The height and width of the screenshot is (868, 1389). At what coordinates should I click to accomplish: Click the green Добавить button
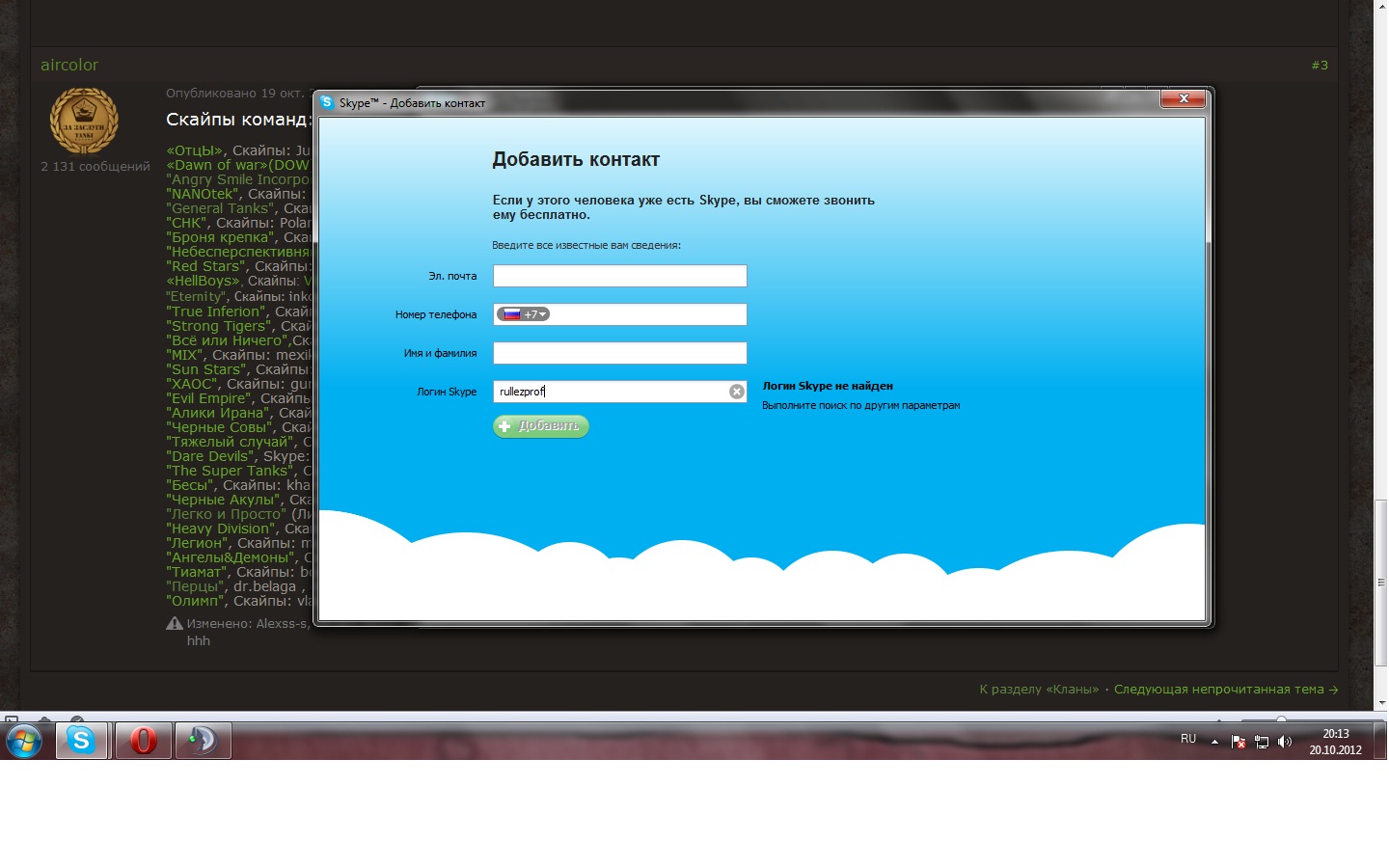[x=541, y=426]
